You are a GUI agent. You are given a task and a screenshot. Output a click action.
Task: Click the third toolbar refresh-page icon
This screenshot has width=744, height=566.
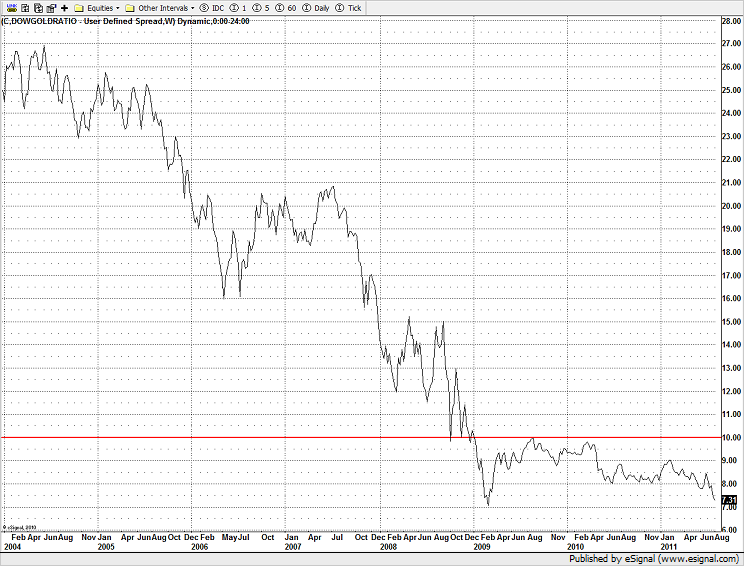pos(38,8)
